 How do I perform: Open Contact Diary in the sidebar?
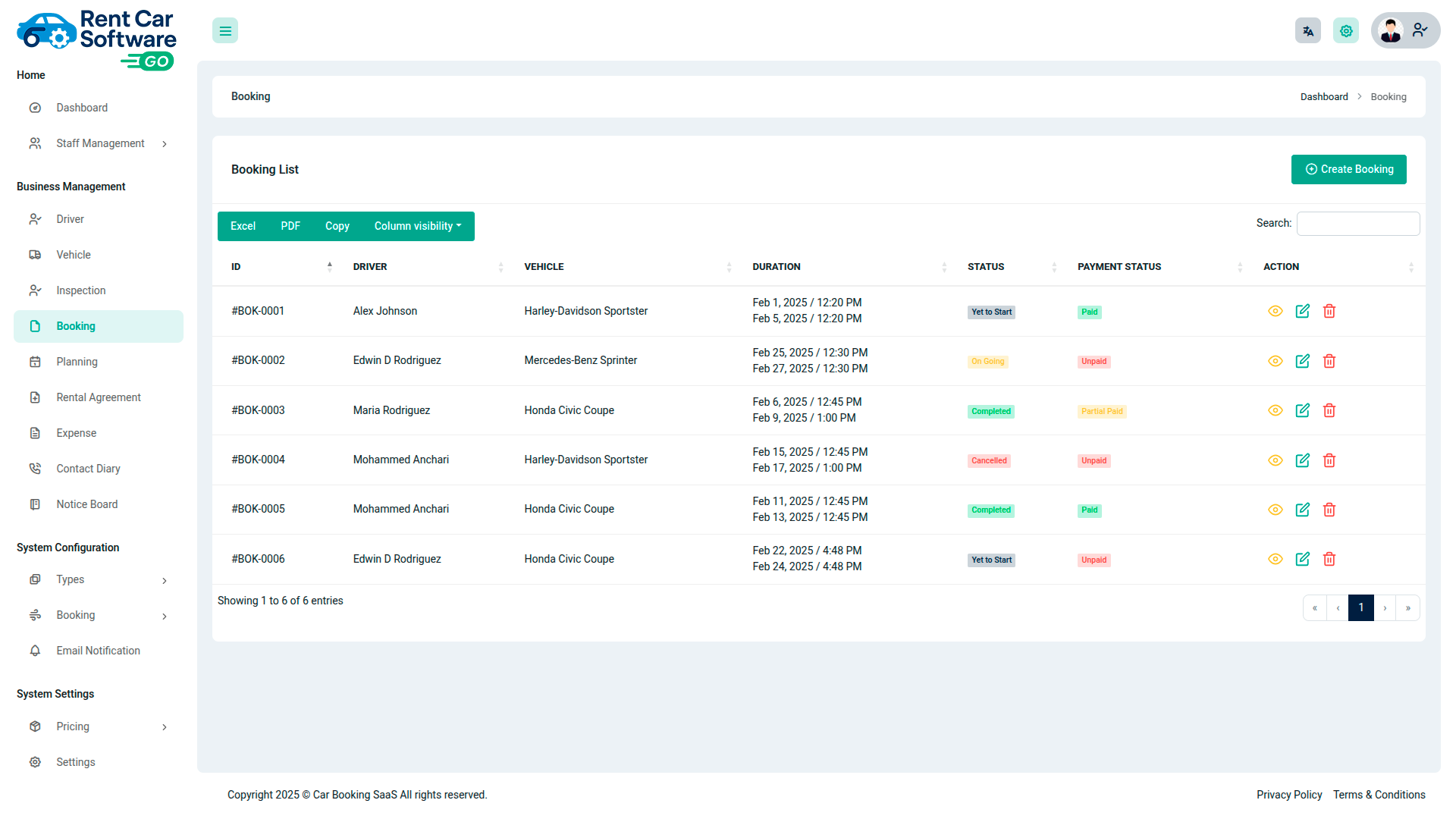99,469
